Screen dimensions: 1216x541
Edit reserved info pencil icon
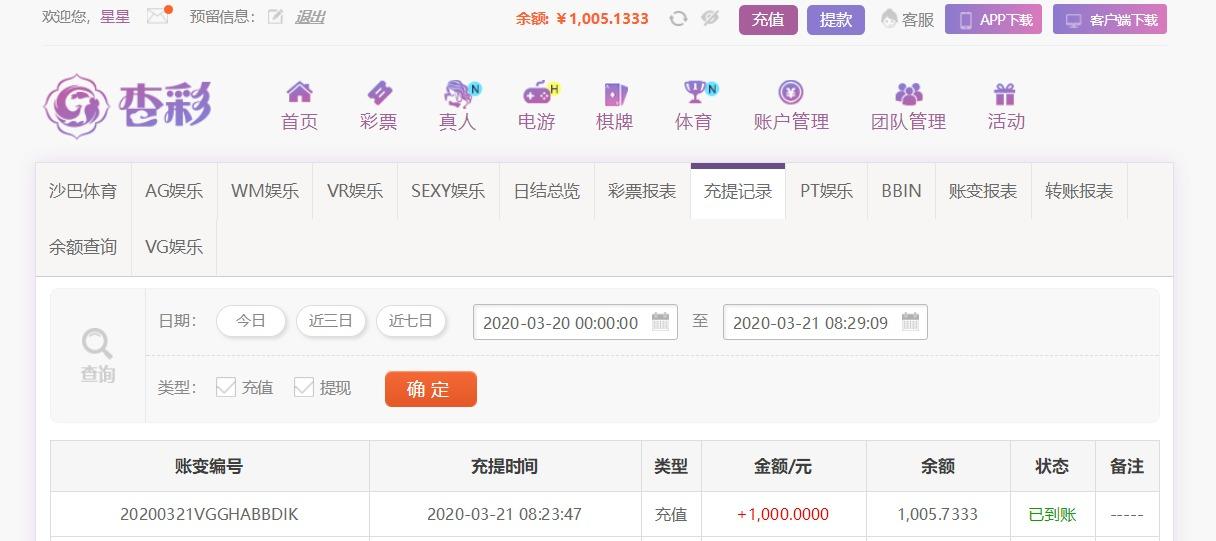pyautogui.click(x=276, y=17)
